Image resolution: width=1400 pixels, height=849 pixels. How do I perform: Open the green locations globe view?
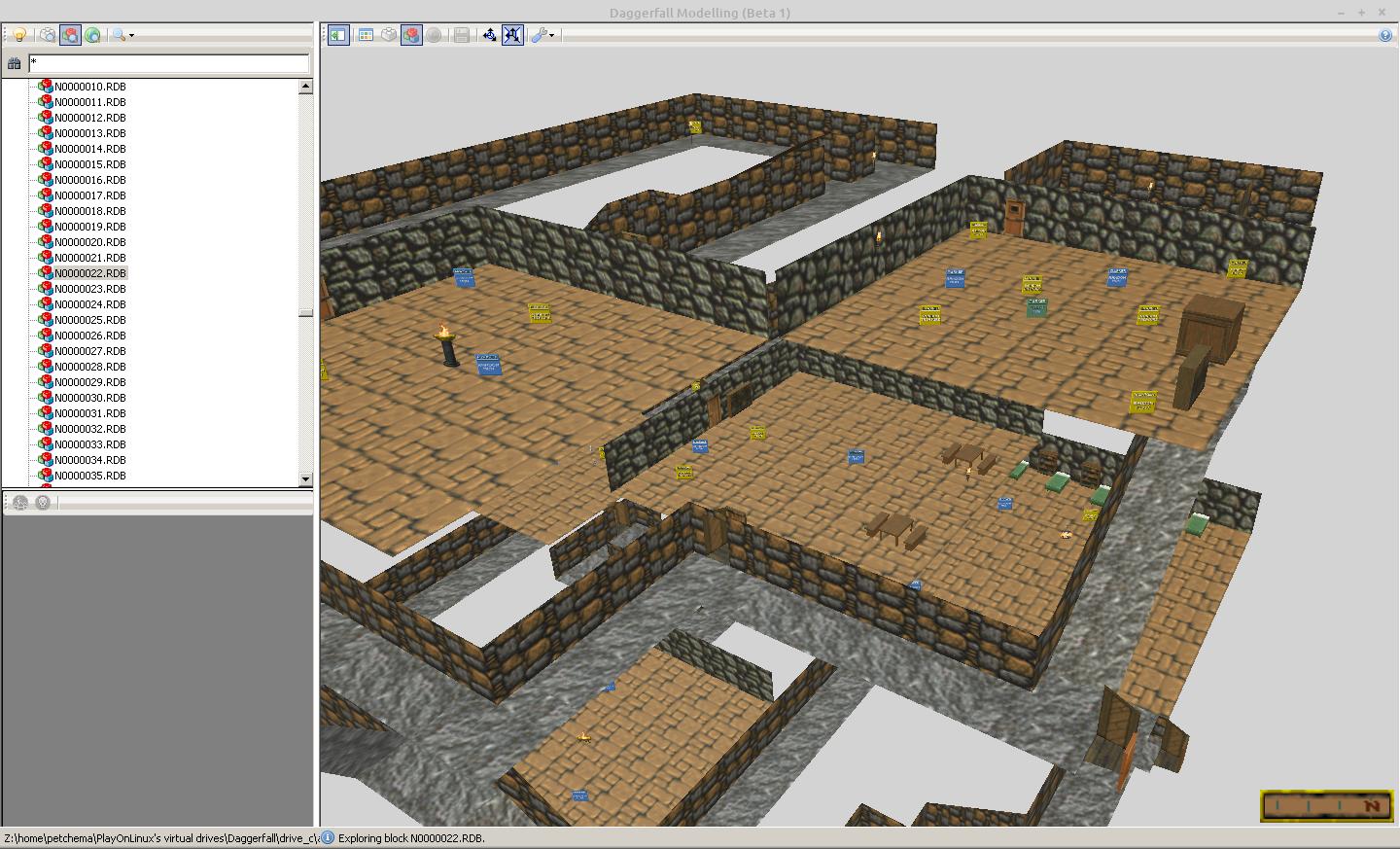click(92, 35)
